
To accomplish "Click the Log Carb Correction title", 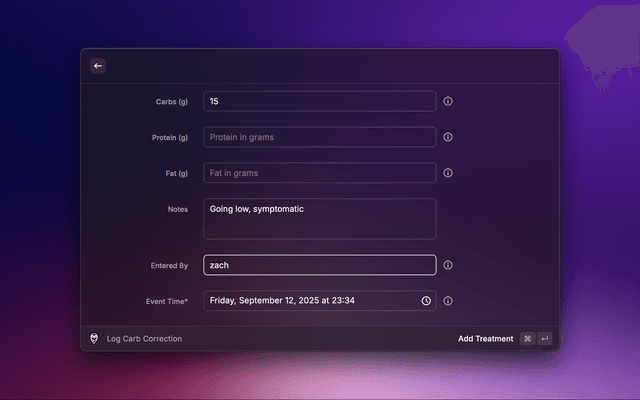I will click(x=145, y=339).
